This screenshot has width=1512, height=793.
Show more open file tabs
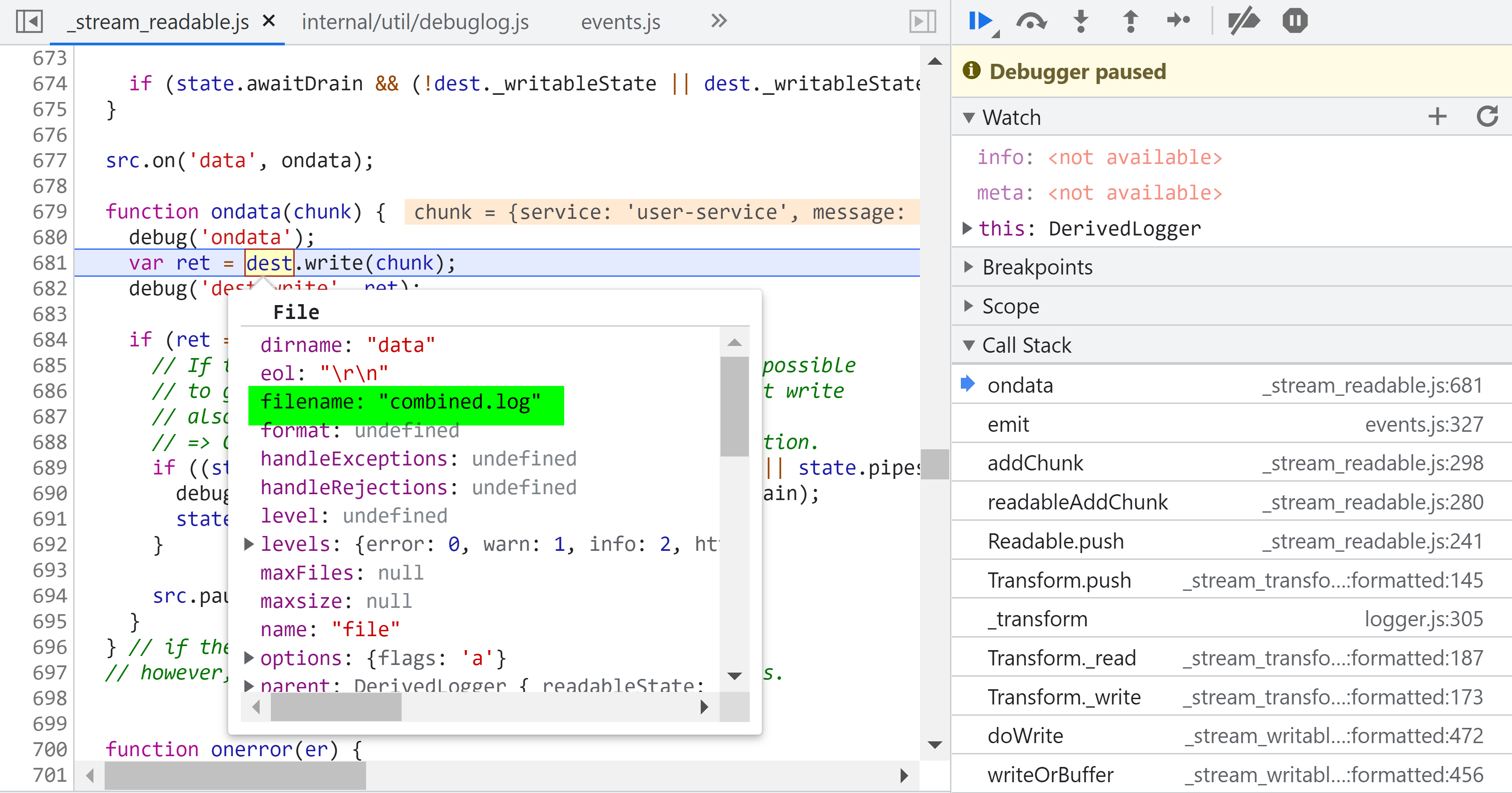click(718, 22)
